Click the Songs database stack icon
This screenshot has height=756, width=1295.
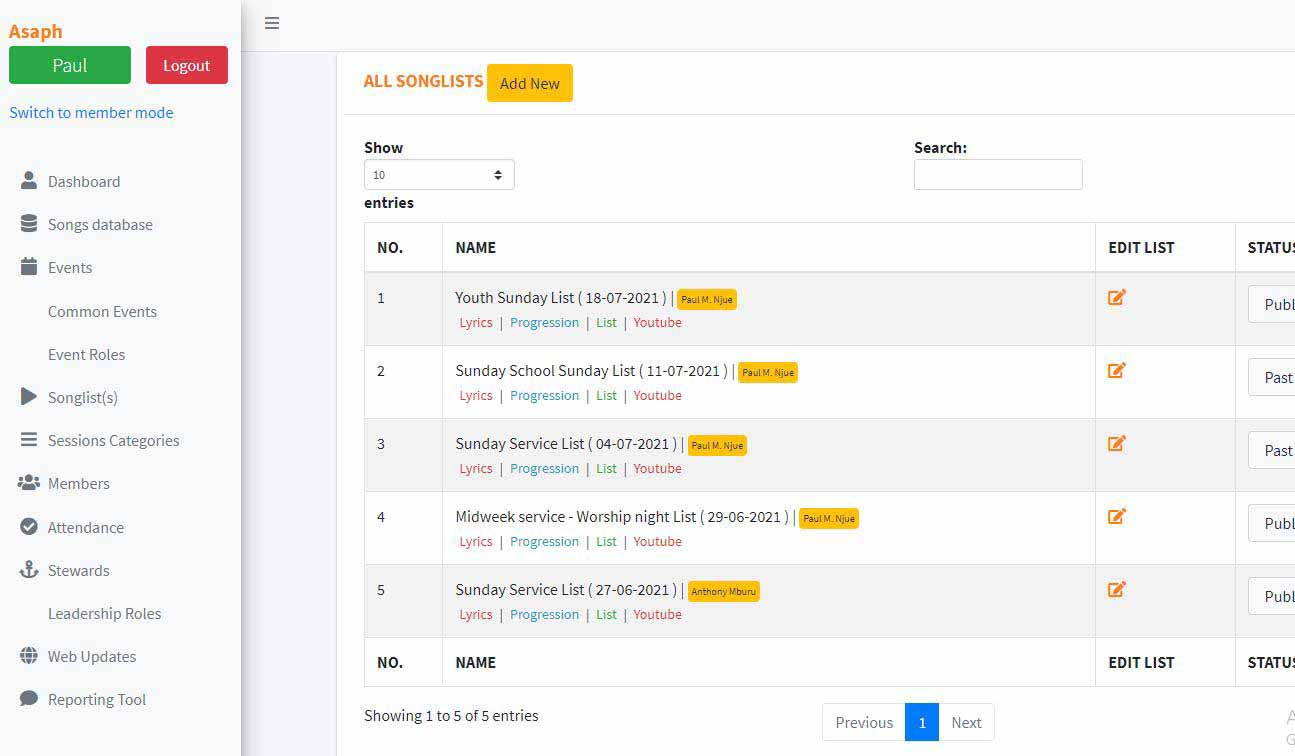click(x=29, y=224)
